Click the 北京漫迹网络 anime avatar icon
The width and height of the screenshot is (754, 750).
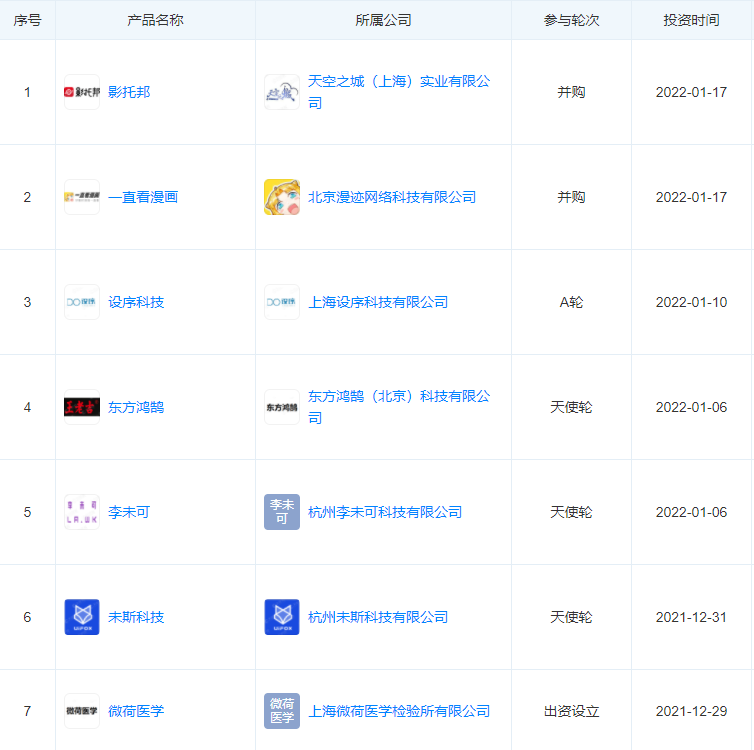pos(282,197)
